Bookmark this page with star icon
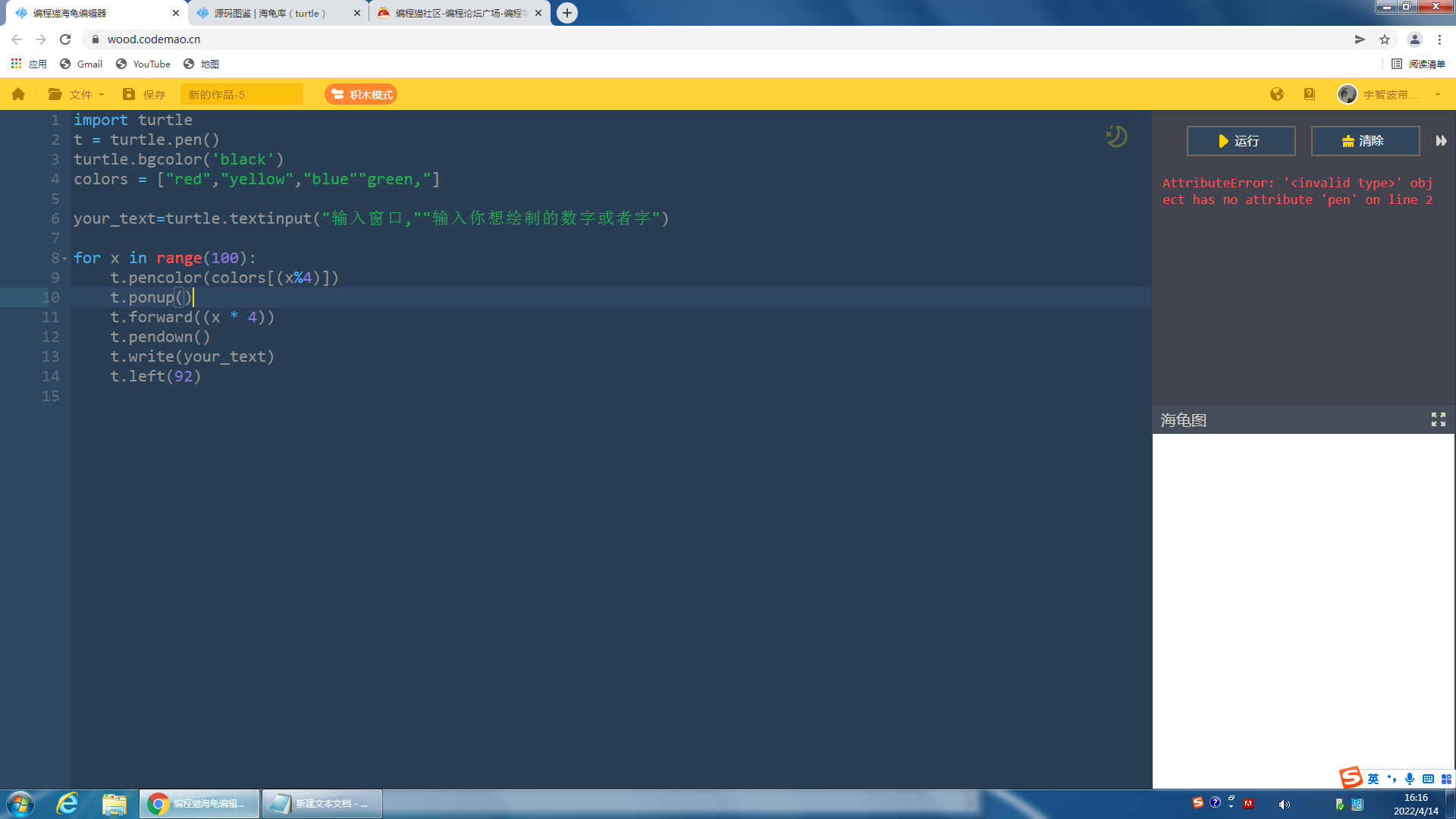This screenshot has width=1456, height=819. tap(1385, 39)
